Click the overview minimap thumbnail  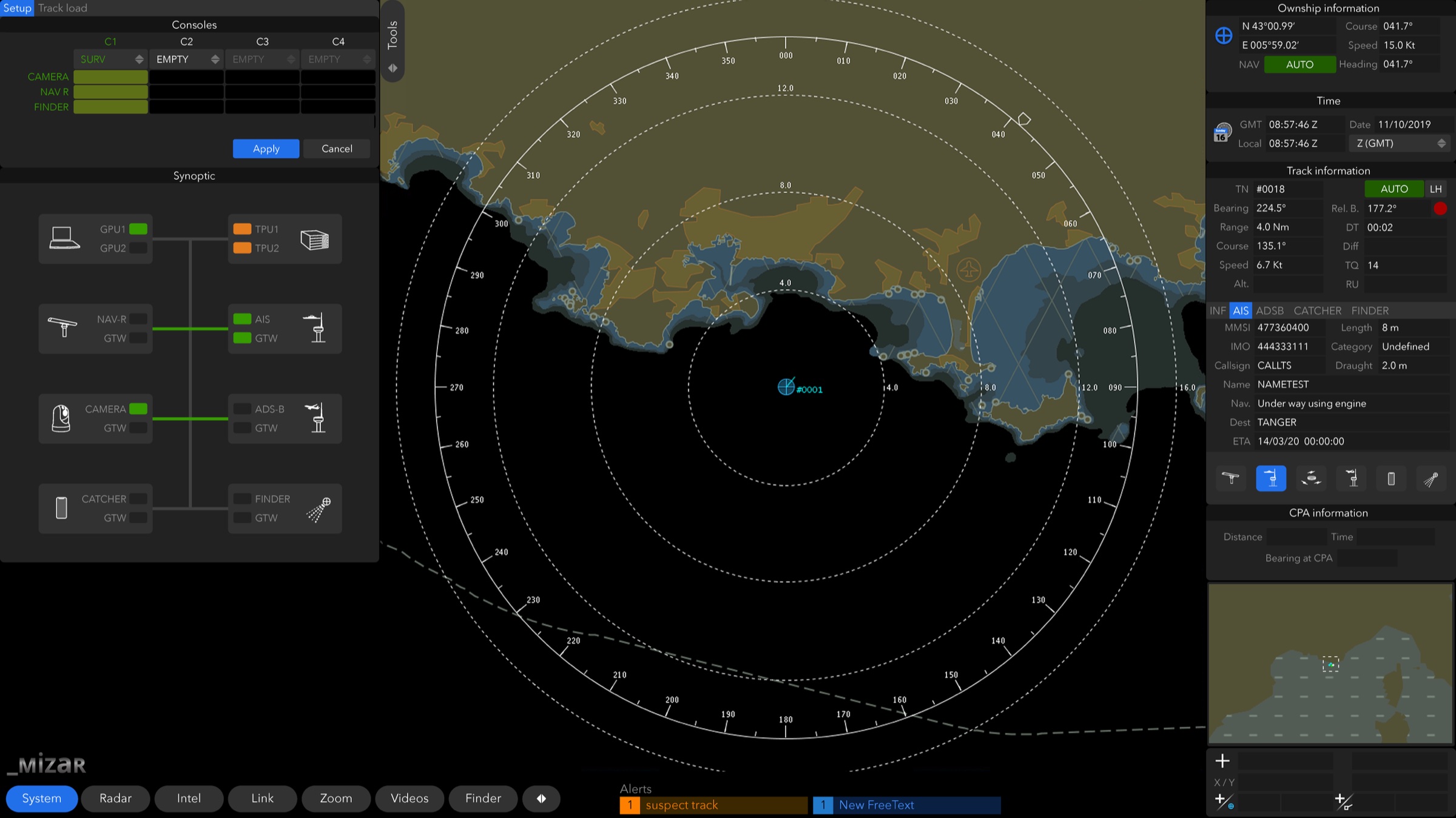[1330, 663]
